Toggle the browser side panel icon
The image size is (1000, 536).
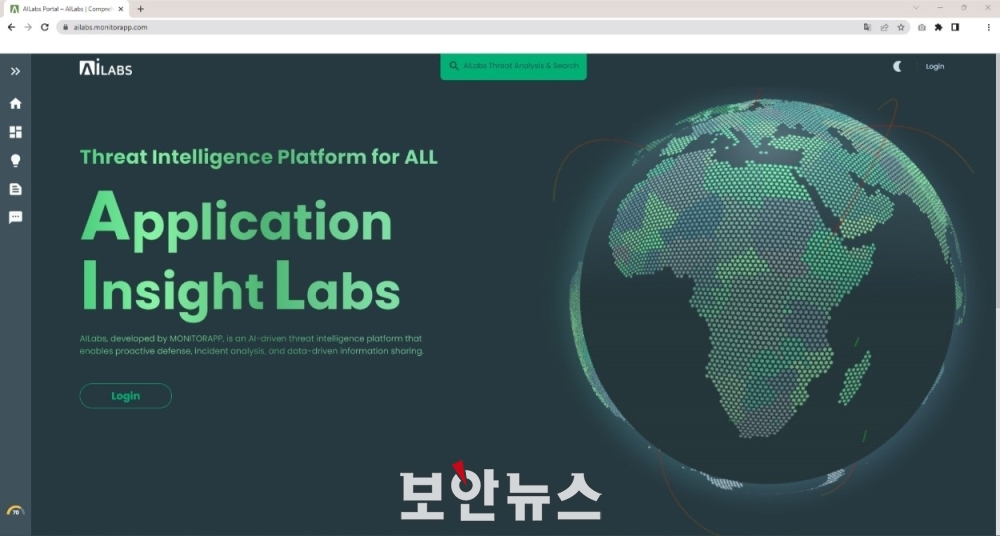[x=955, y=27]
